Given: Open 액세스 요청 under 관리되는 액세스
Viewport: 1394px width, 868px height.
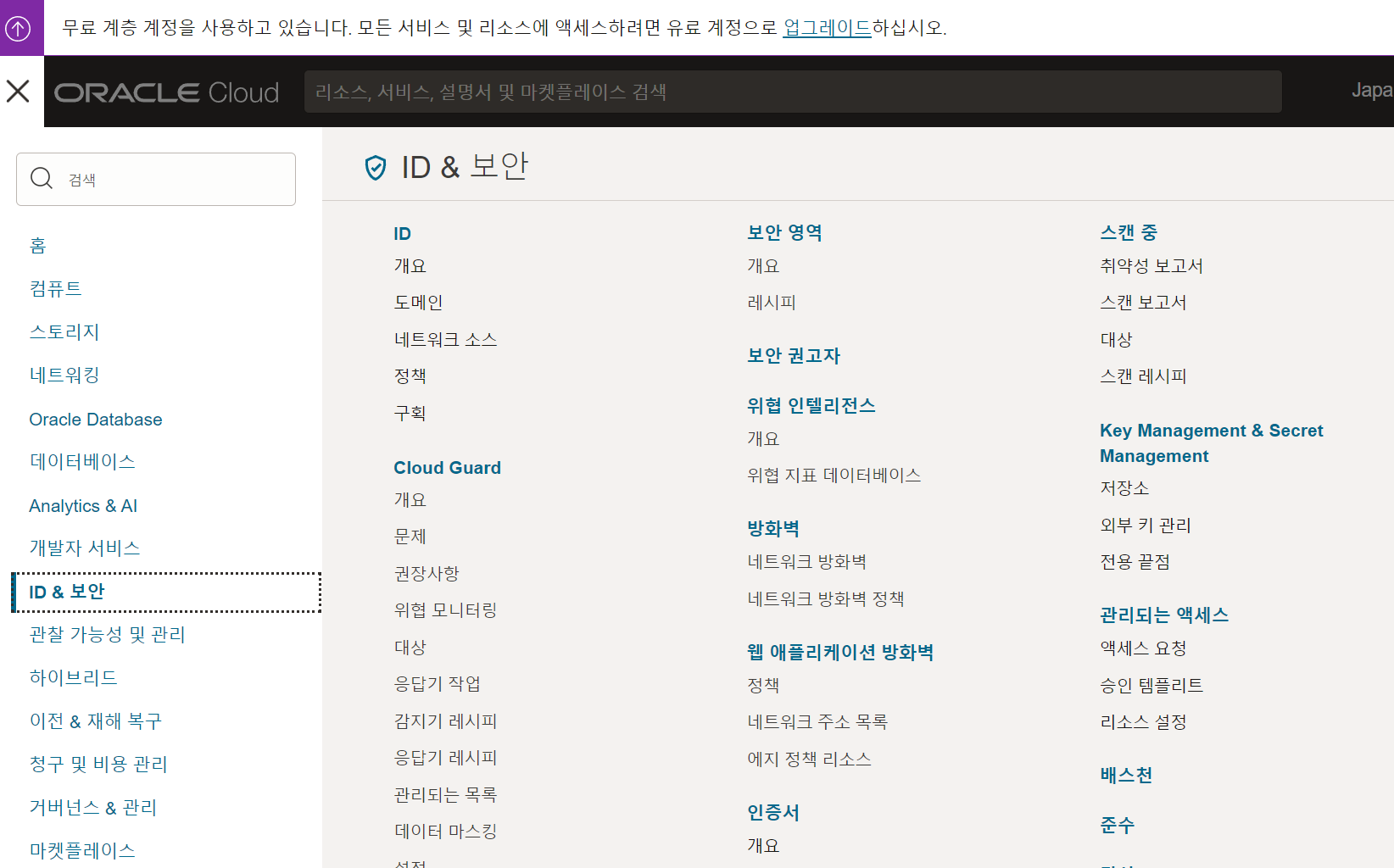Looking at the screenshot, I should pos(1143,648).
